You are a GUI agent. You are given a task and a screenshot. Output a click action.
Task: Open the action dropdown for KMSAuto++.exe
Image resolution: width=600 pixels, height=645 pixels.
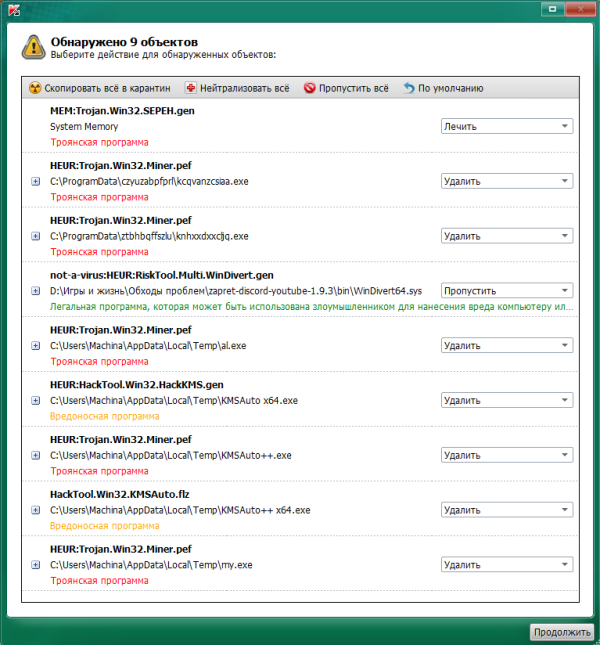tap(507, 455)
